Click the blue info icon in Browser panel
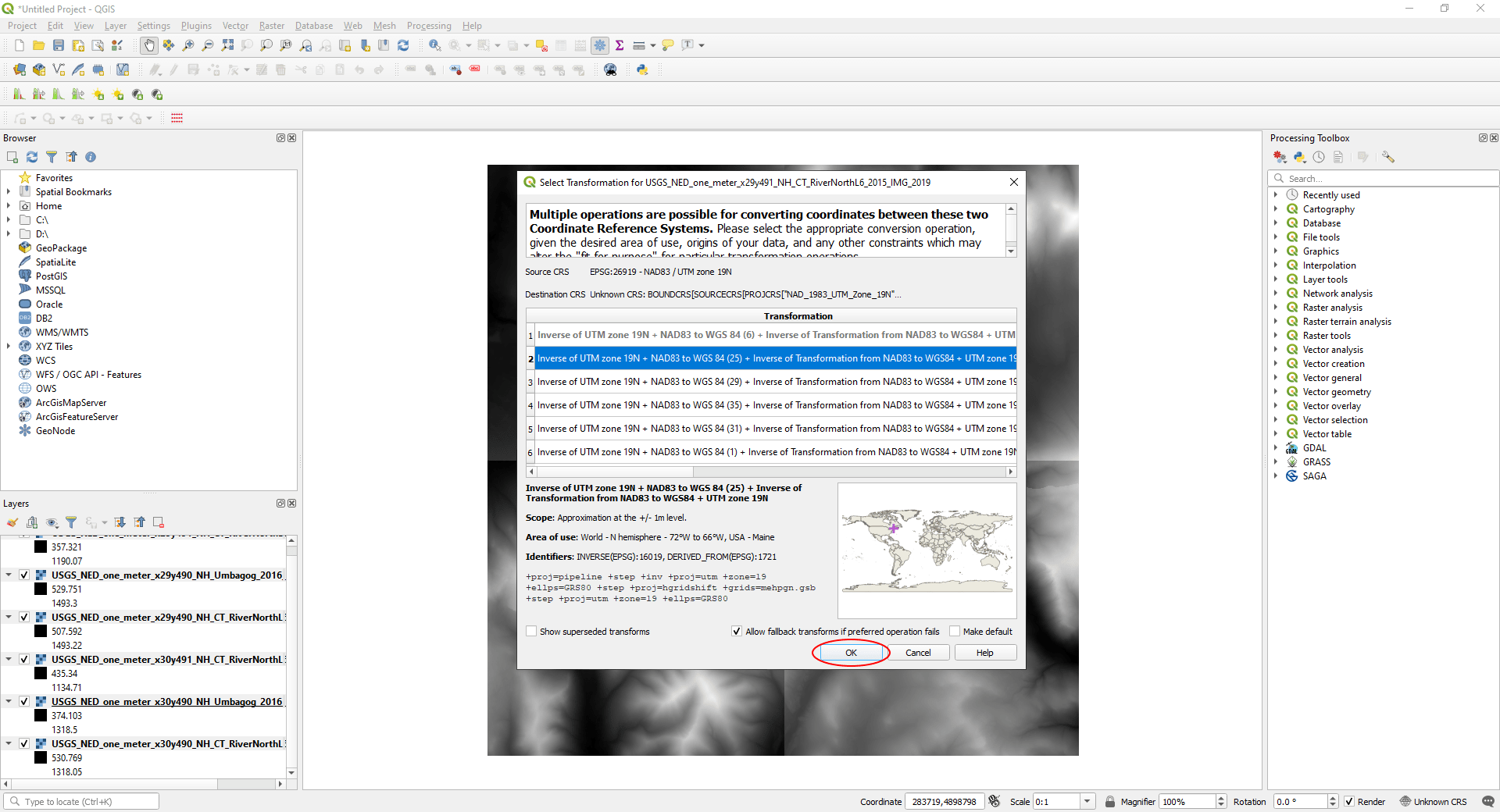 point(91,157)
